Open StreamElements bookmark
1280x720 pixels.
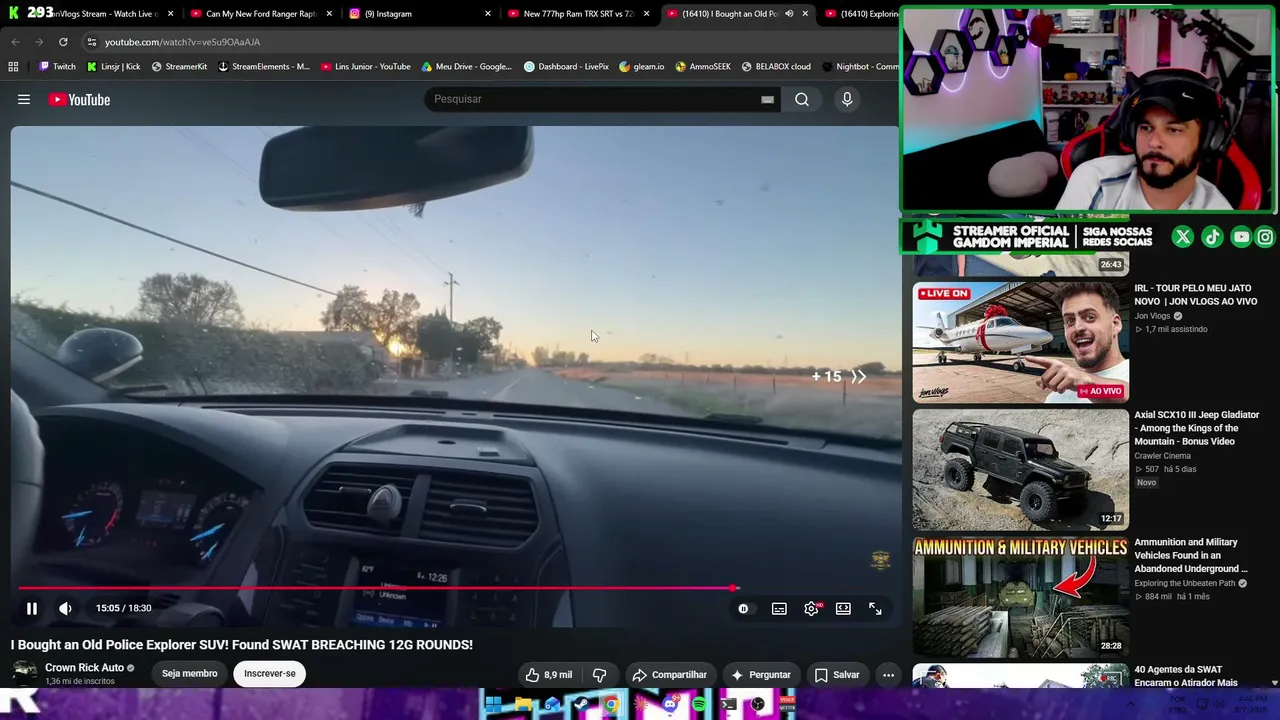264,67
